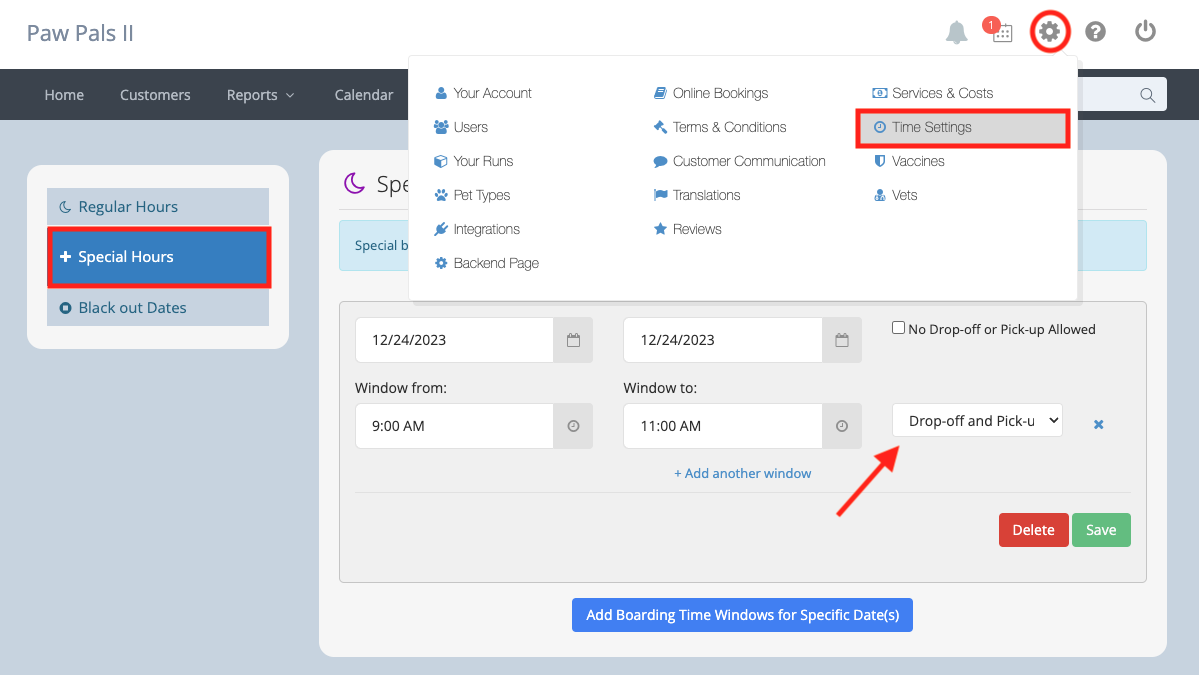
Task: Open the help question mark icon
Action: [1095, 31]
